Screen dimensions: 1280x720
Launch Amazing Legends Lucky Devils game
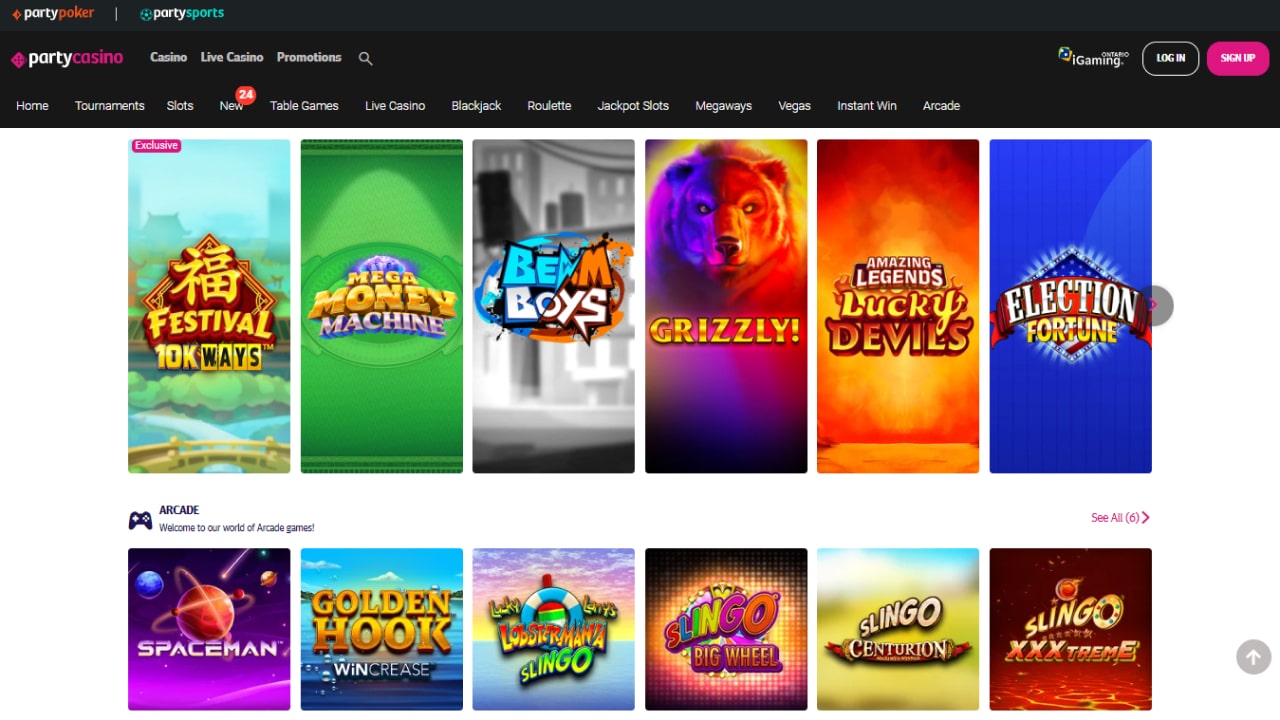point(898,306)
